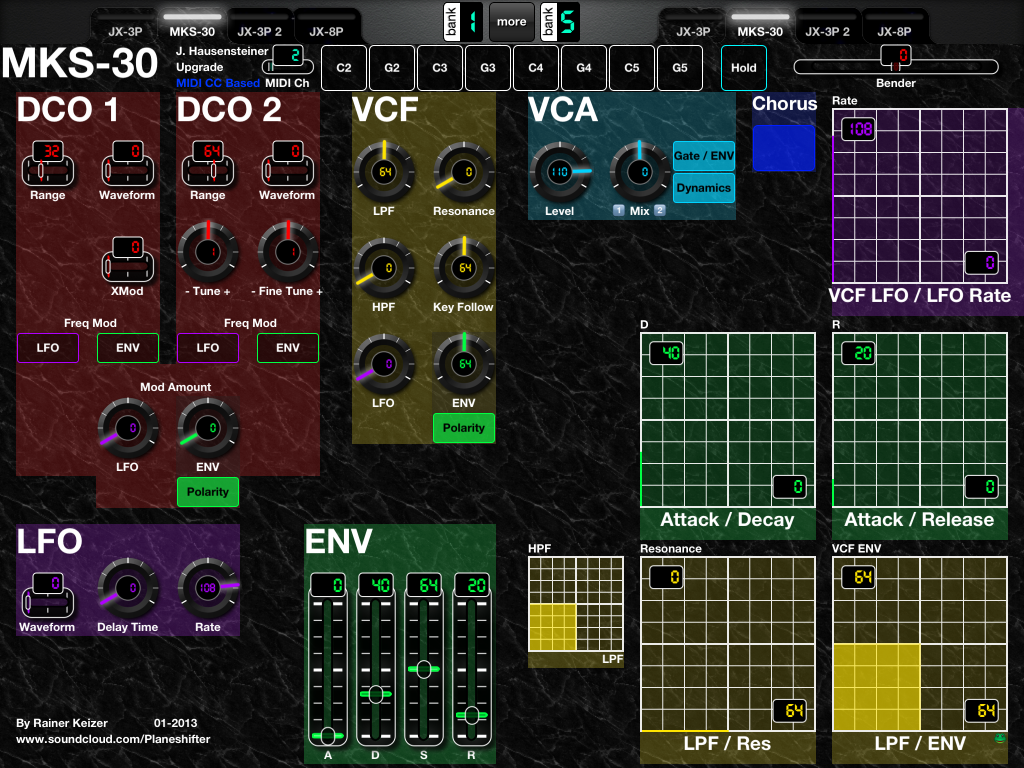Click the Bender slider handle
The height and width of the screenshot is (768, 1024).
coord(896,57)
